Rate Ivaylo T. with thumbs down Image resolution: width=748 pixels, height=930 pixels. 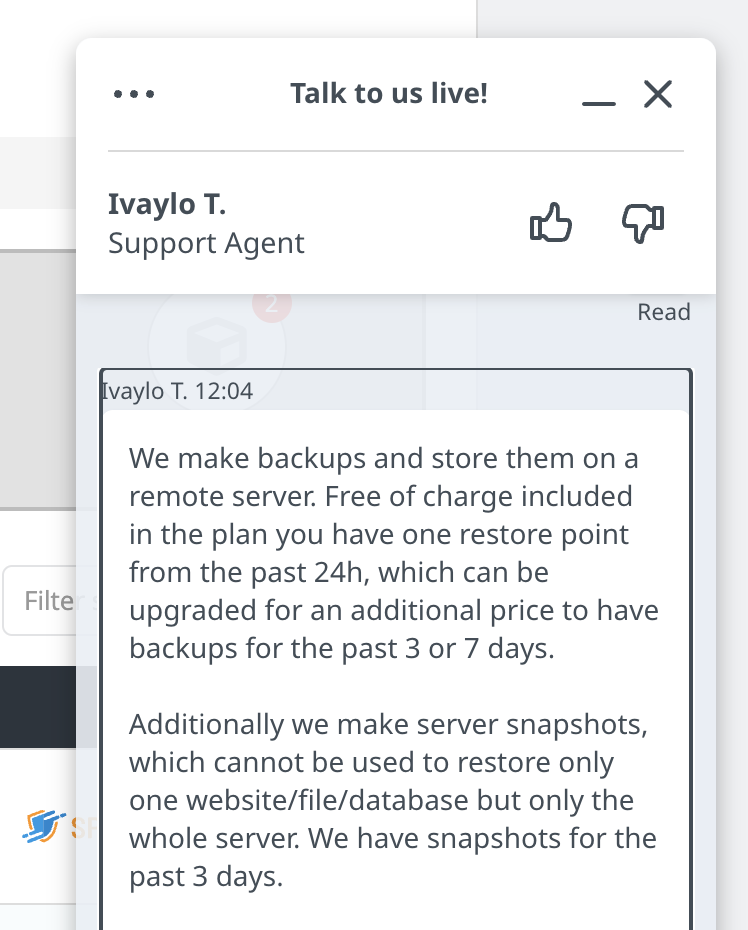click(x=643, y=223)
